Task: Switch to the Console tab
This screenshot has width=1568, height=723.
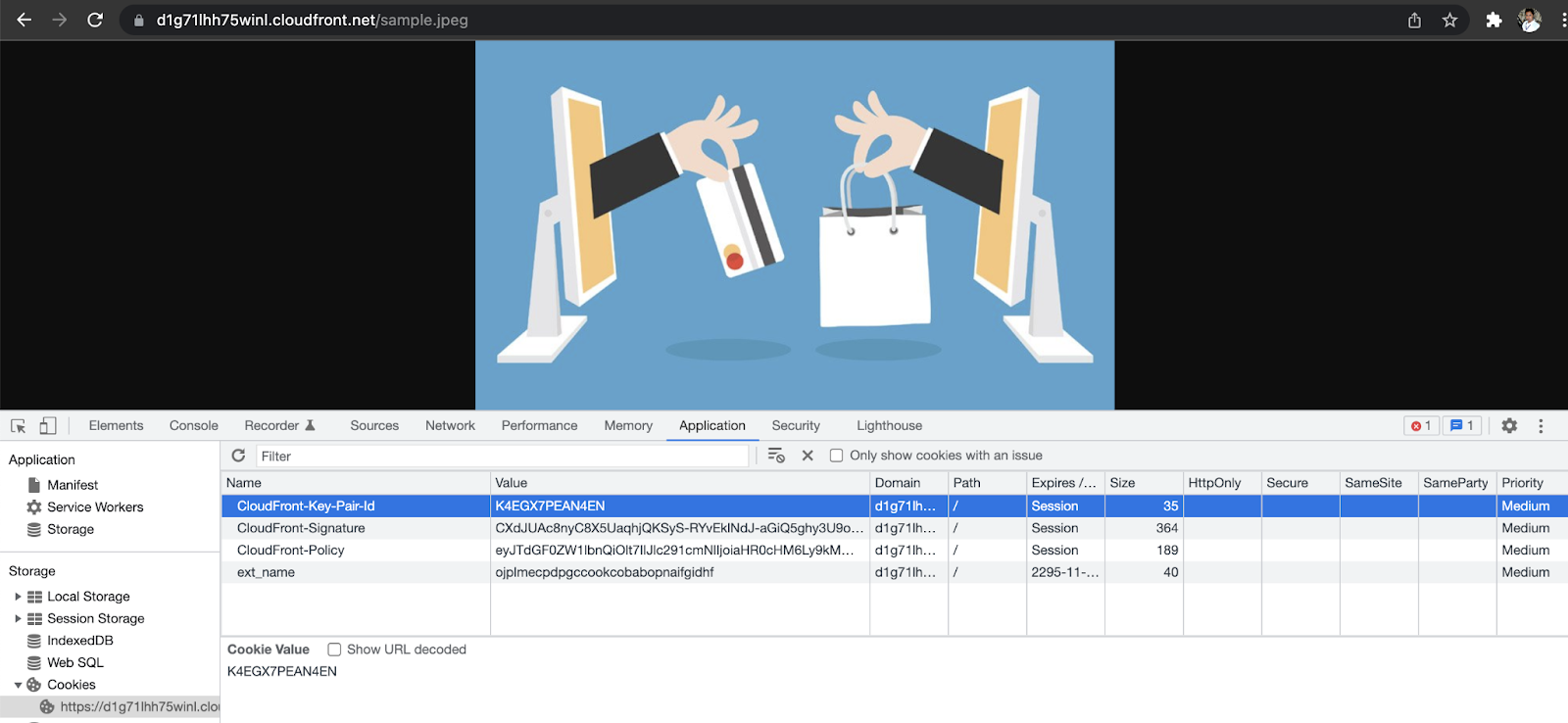Action: click(x=194, y=426)
